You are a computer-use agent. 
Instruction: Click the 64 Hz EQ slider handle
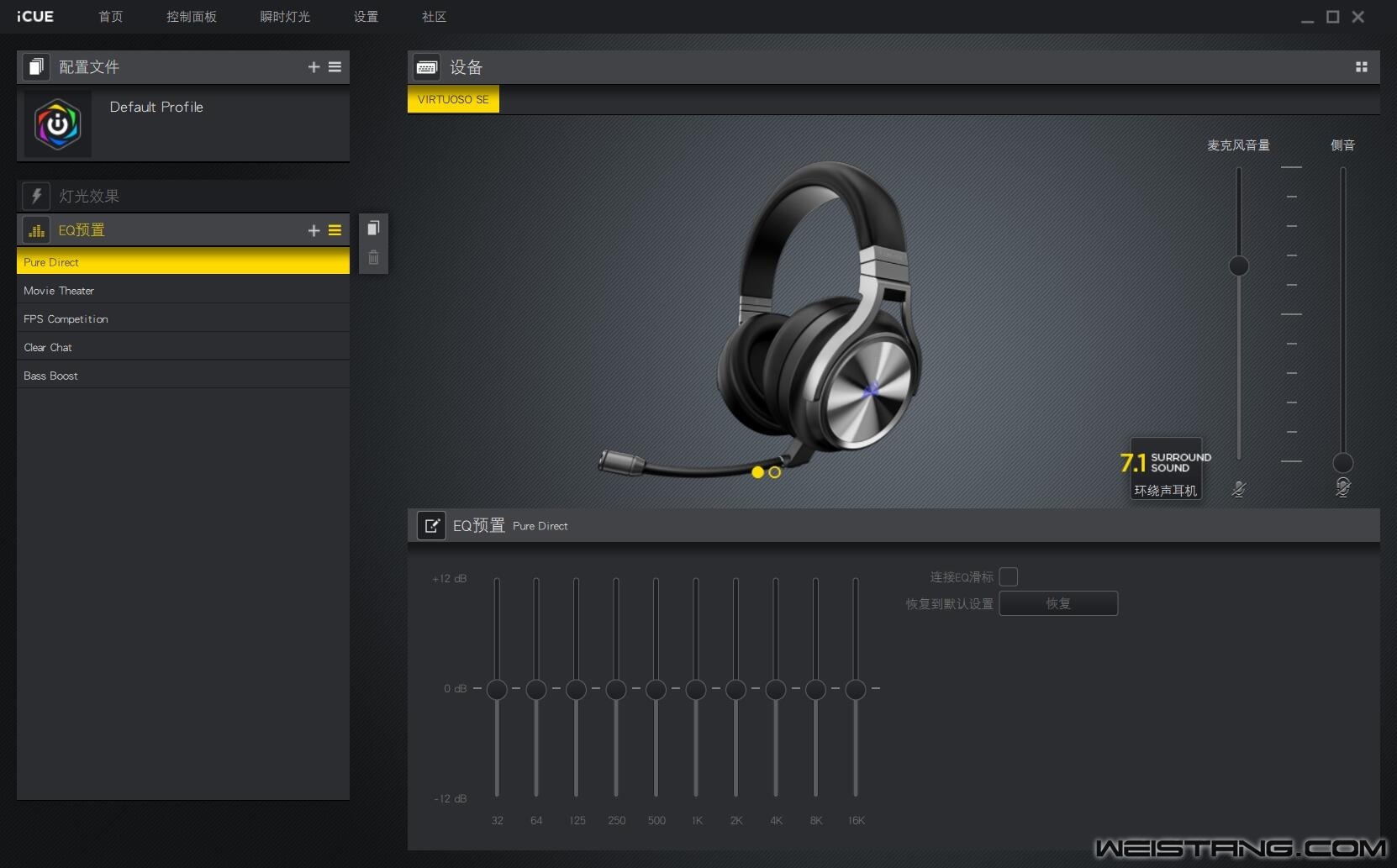536,690
